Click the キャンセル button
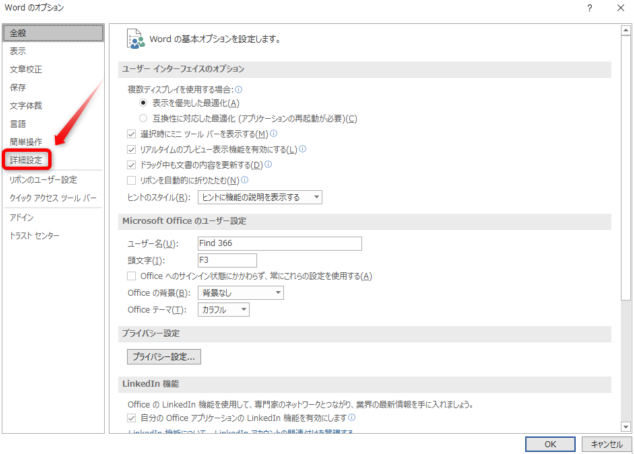Viewport: 634px width, 454px height. point(607,444)
